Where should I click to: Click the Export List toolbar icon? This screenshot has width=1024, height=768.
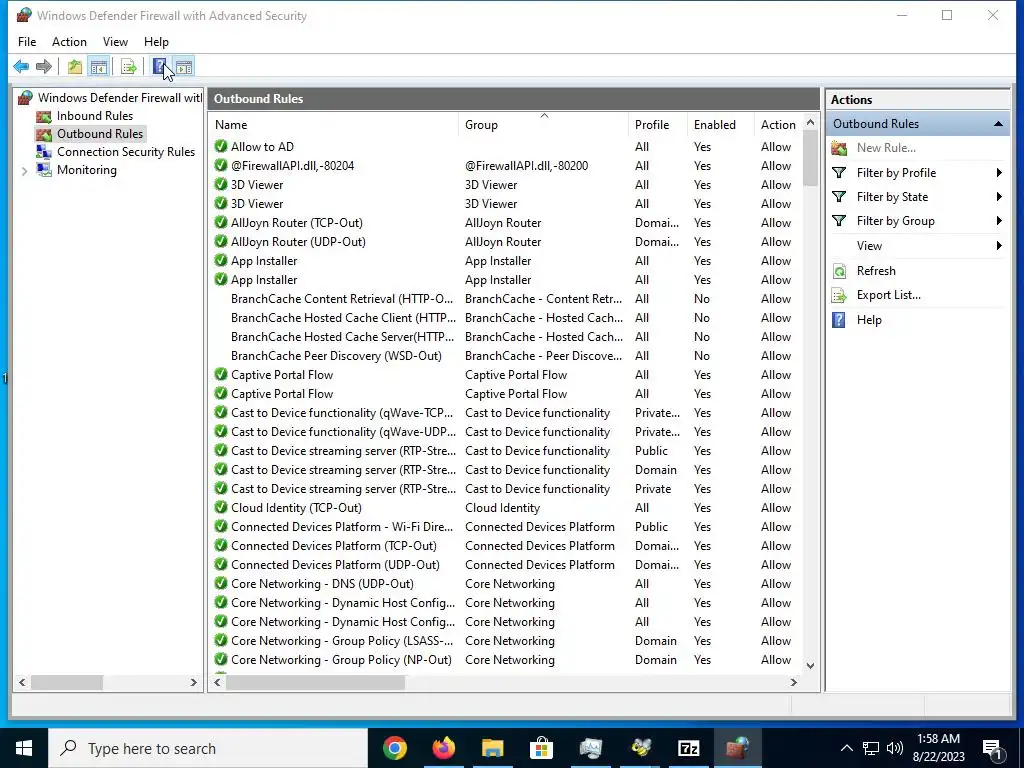click(129, 67)
